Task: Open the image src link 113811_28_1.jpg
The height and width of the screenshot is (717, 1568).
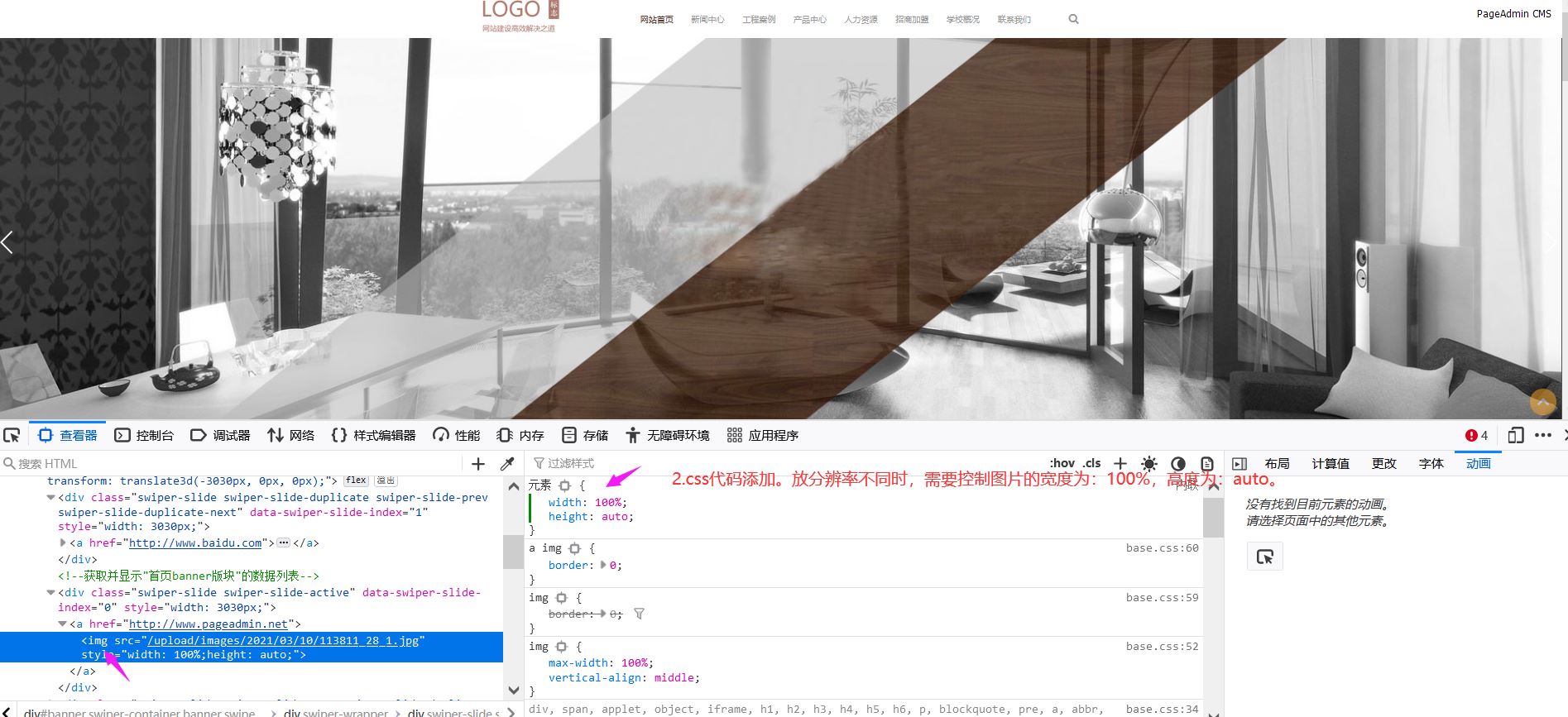Action: pos(283,640)
